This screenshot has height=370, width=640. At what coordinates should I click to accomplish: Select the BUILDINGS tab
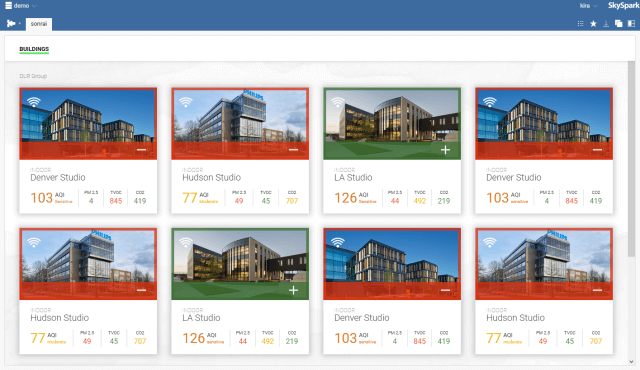point(34,49)
